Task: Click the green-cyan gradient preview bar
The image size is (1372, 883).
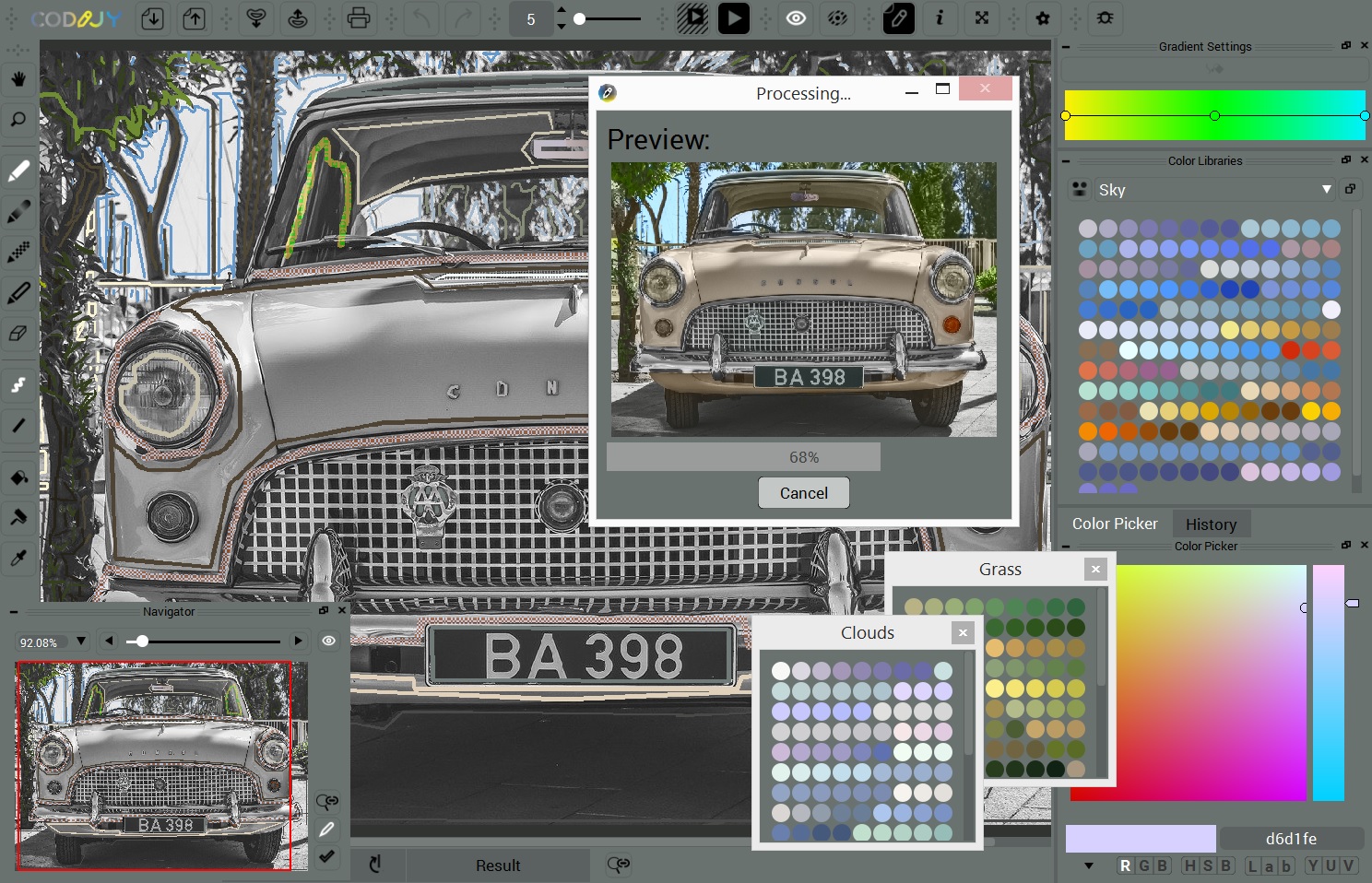Action: tap(1214, 115)
